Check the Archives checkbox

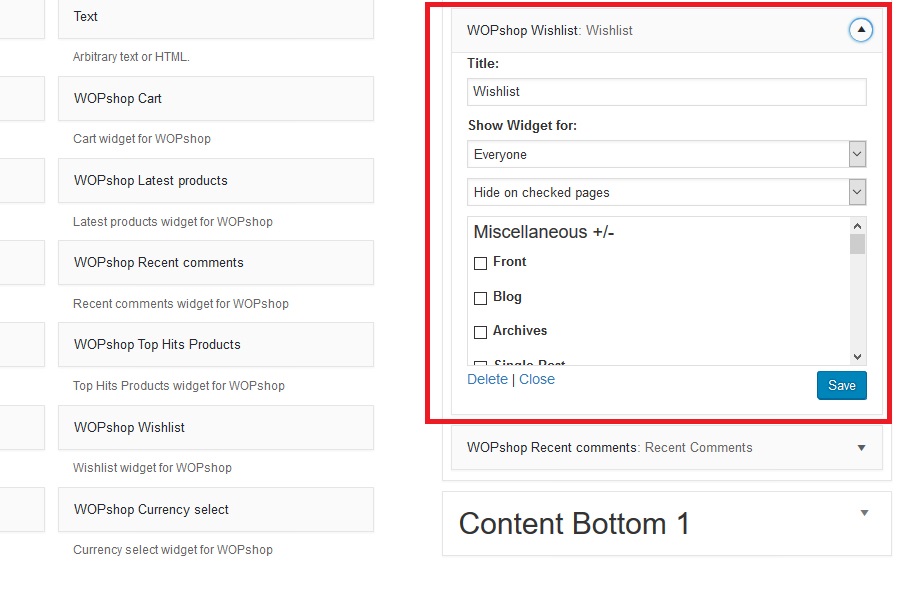(481, 332)
